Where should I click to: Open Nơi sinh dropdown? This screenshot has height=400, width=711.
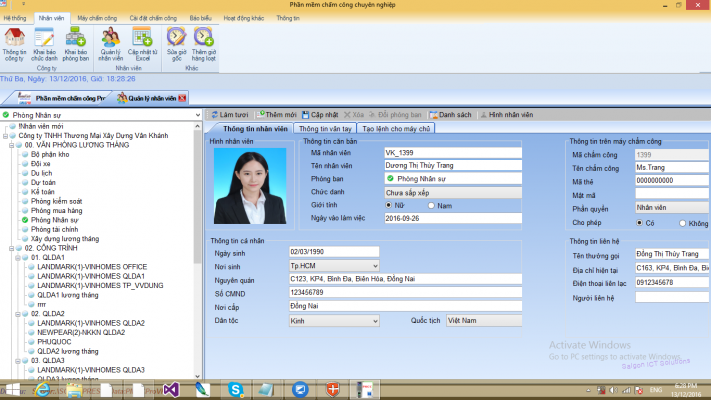click(x=375, y=266)
